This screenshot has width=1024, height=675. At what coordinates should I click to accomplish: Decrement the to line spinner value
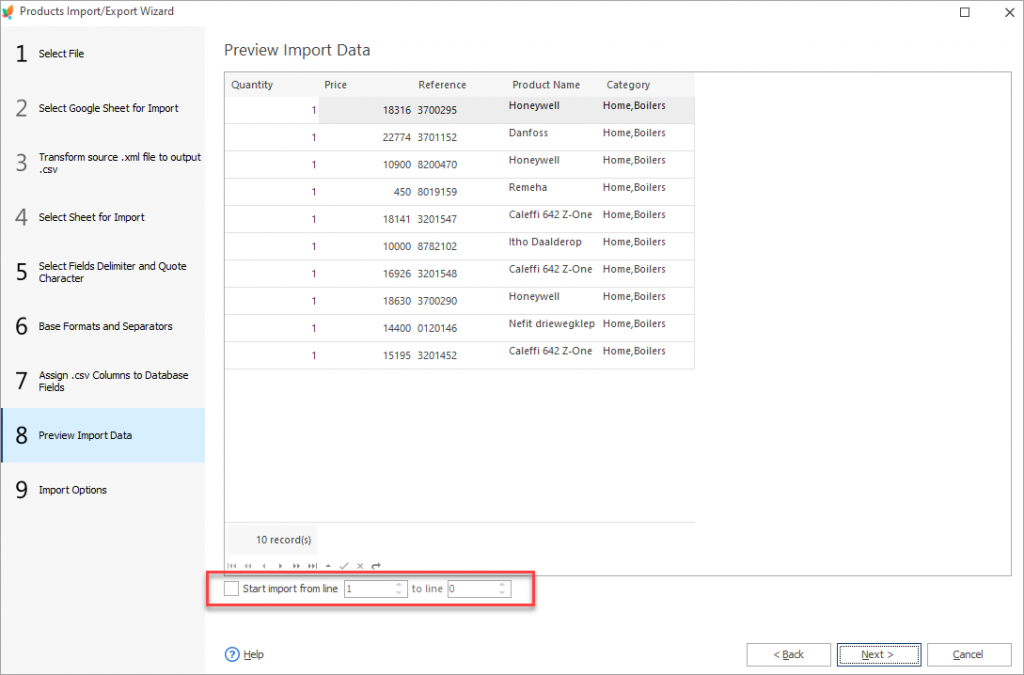point(502,592)
